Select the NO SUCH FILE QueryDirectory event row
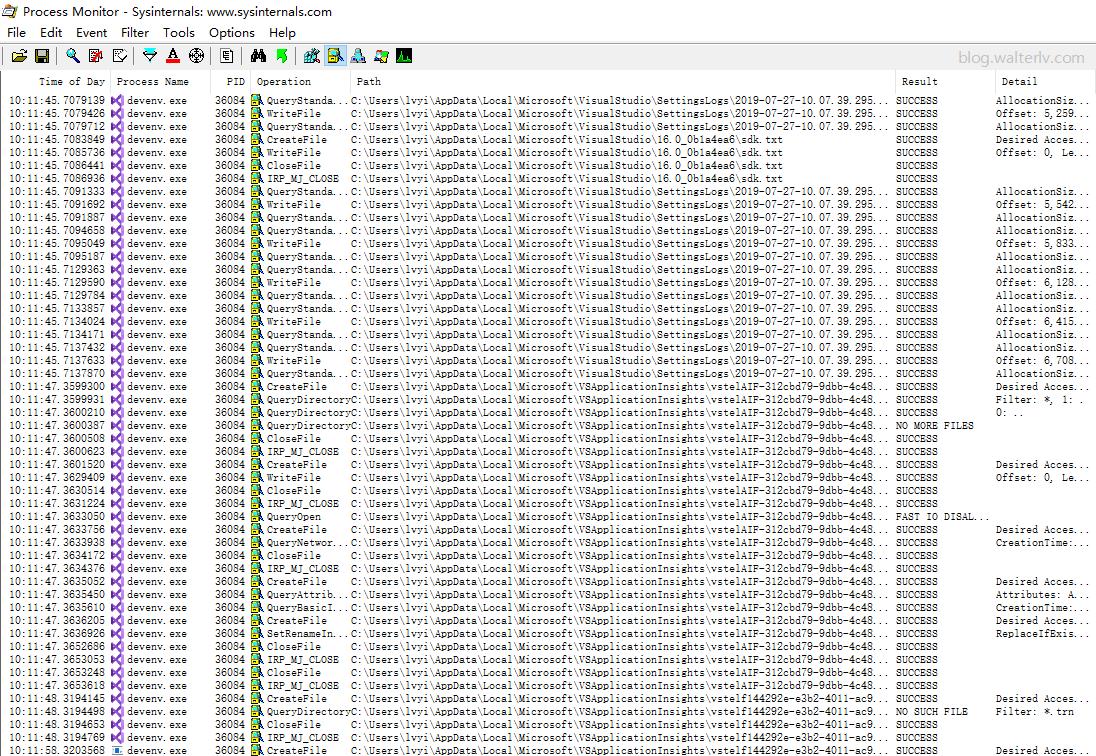This screenshot has height=756, width=1096. coord(500,712)
